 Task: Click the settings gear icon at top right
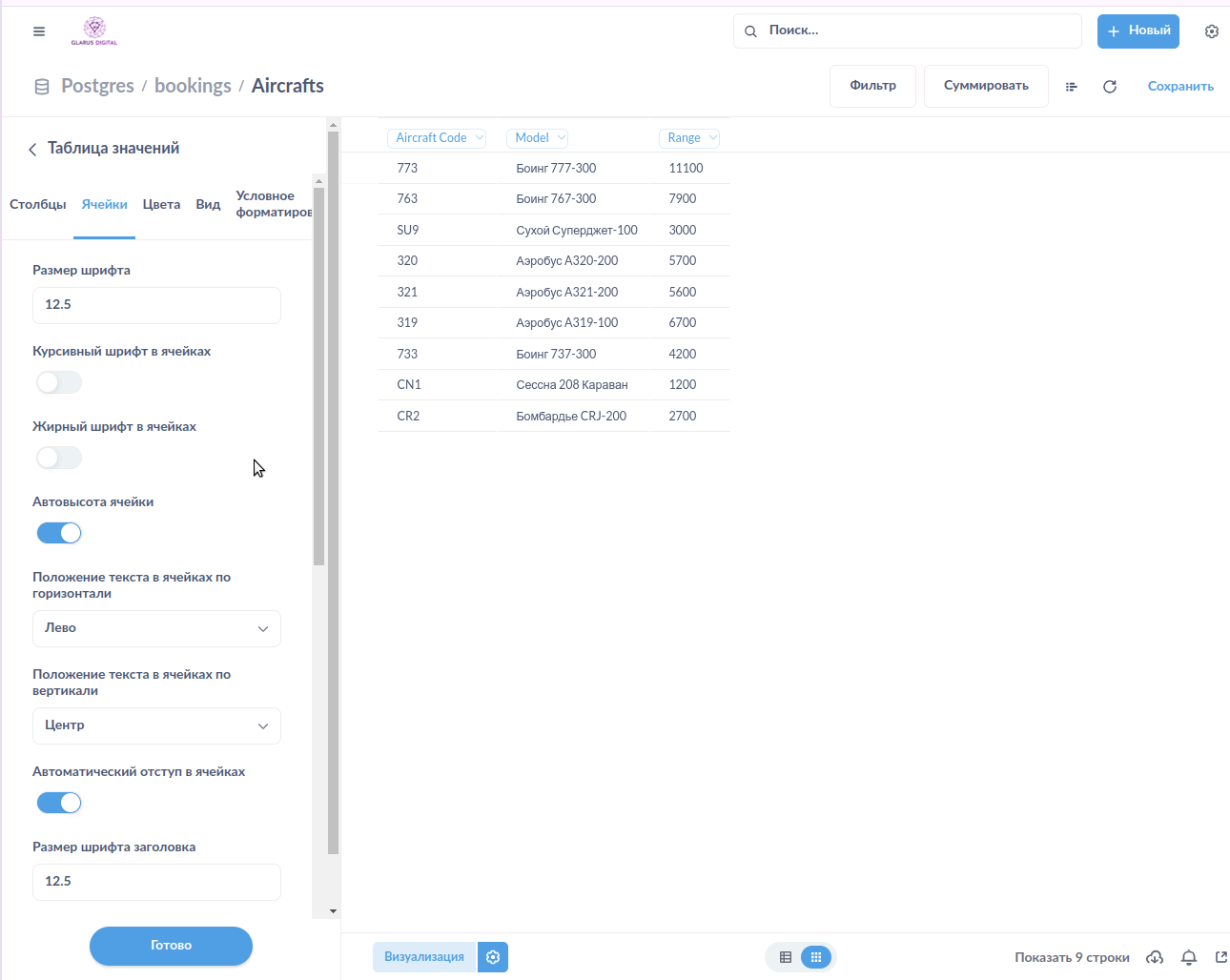(x=1211, y=31)
